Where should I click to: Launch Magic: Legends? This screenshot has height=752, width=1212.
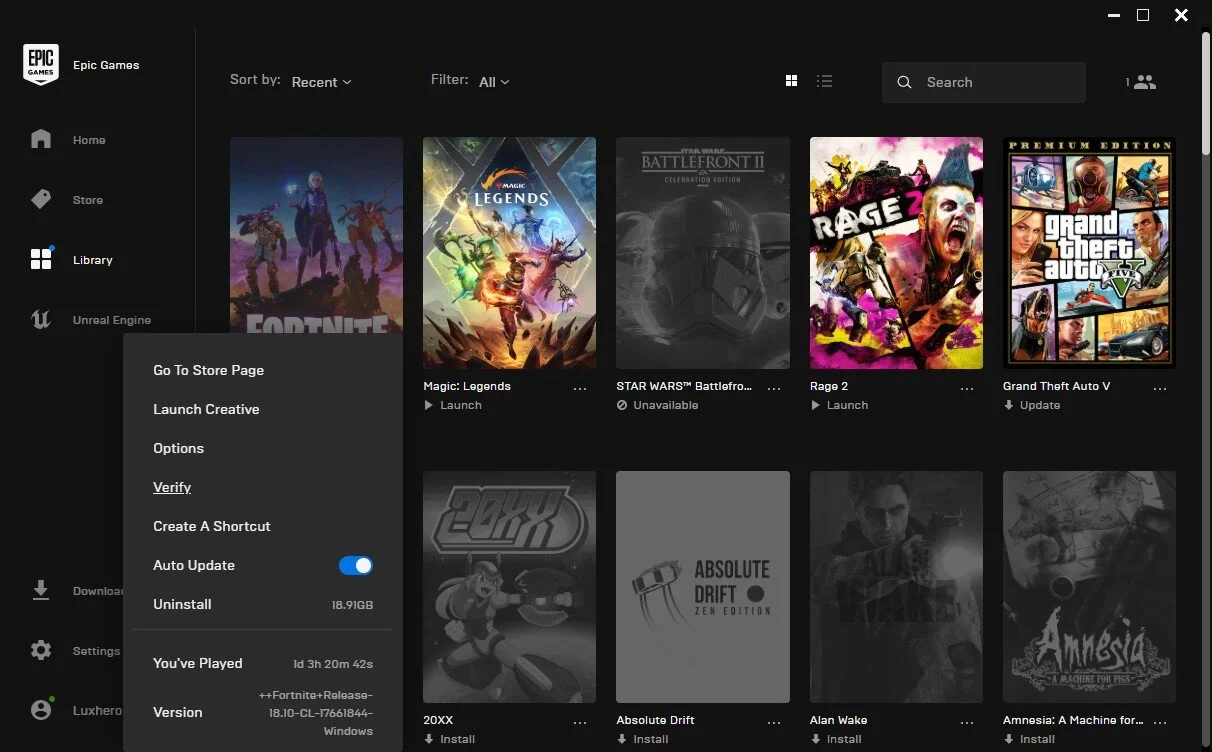point(453,405)
